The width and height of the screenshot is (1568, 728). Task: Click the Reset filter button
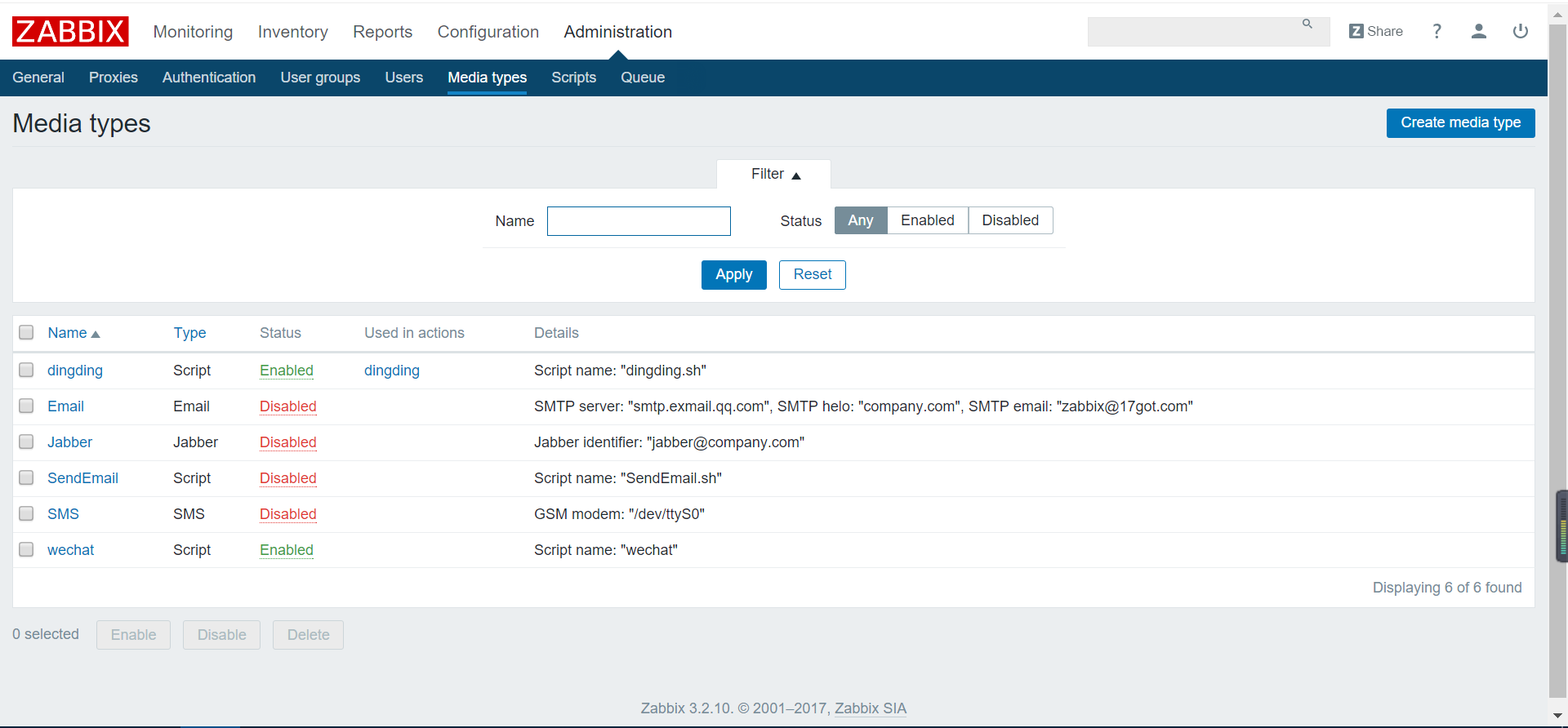pyautogui.click(x=813, y=275)
